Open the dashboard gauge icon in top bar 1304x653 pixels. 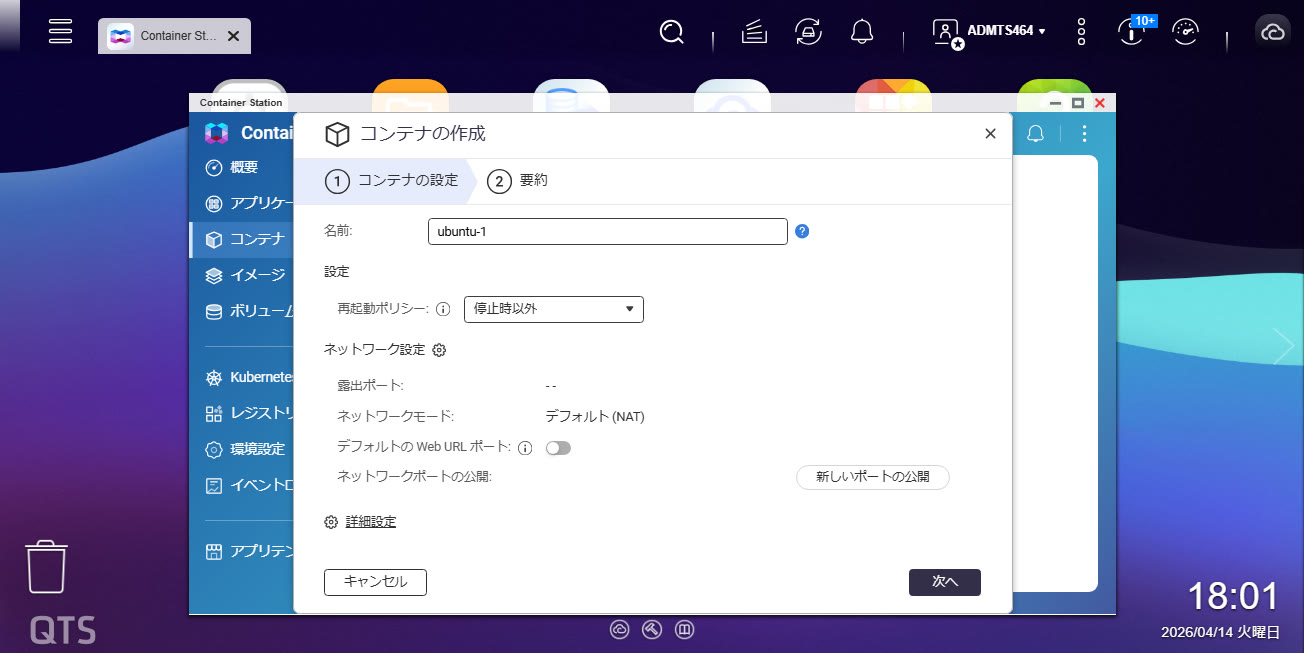click(x=1186, y=33)
